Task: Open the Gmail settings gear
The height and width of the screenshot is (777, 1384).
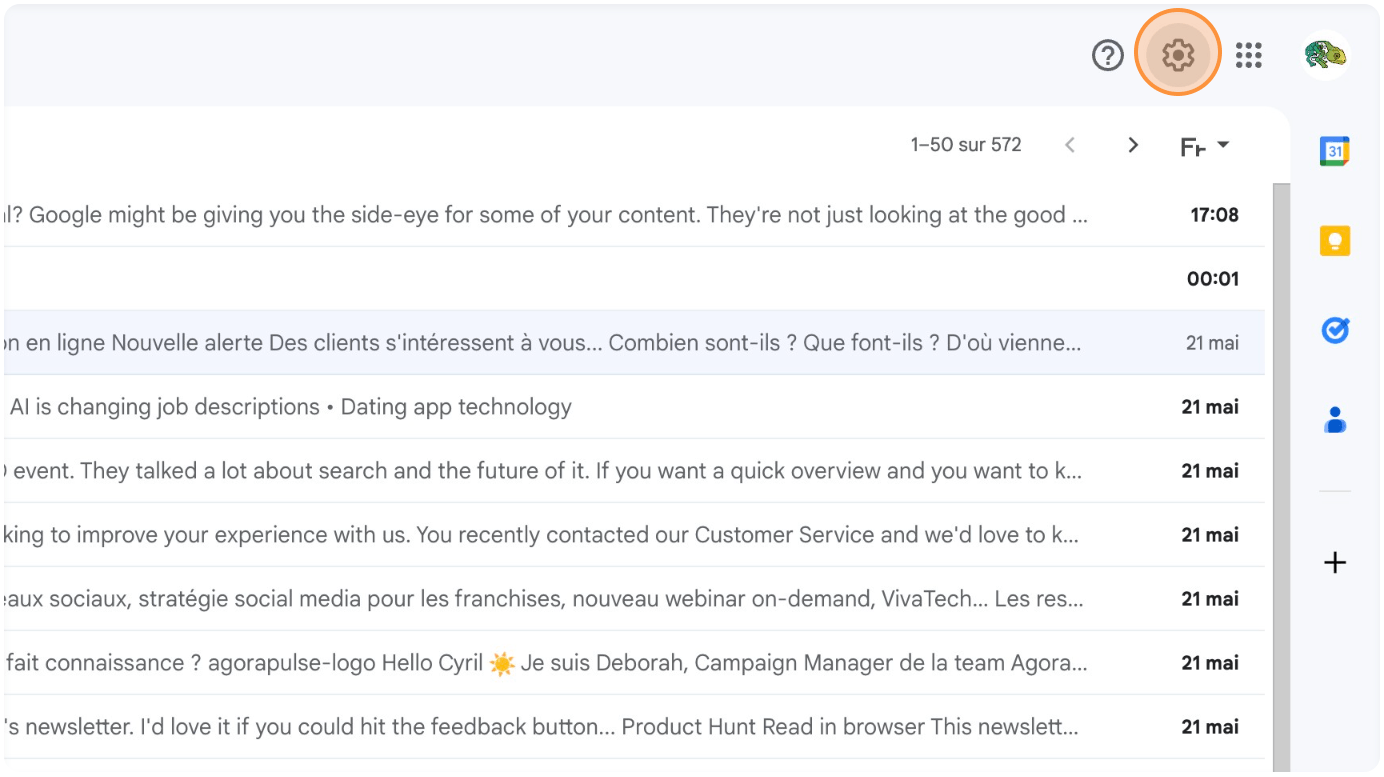Action: (x=1178, y=55)
